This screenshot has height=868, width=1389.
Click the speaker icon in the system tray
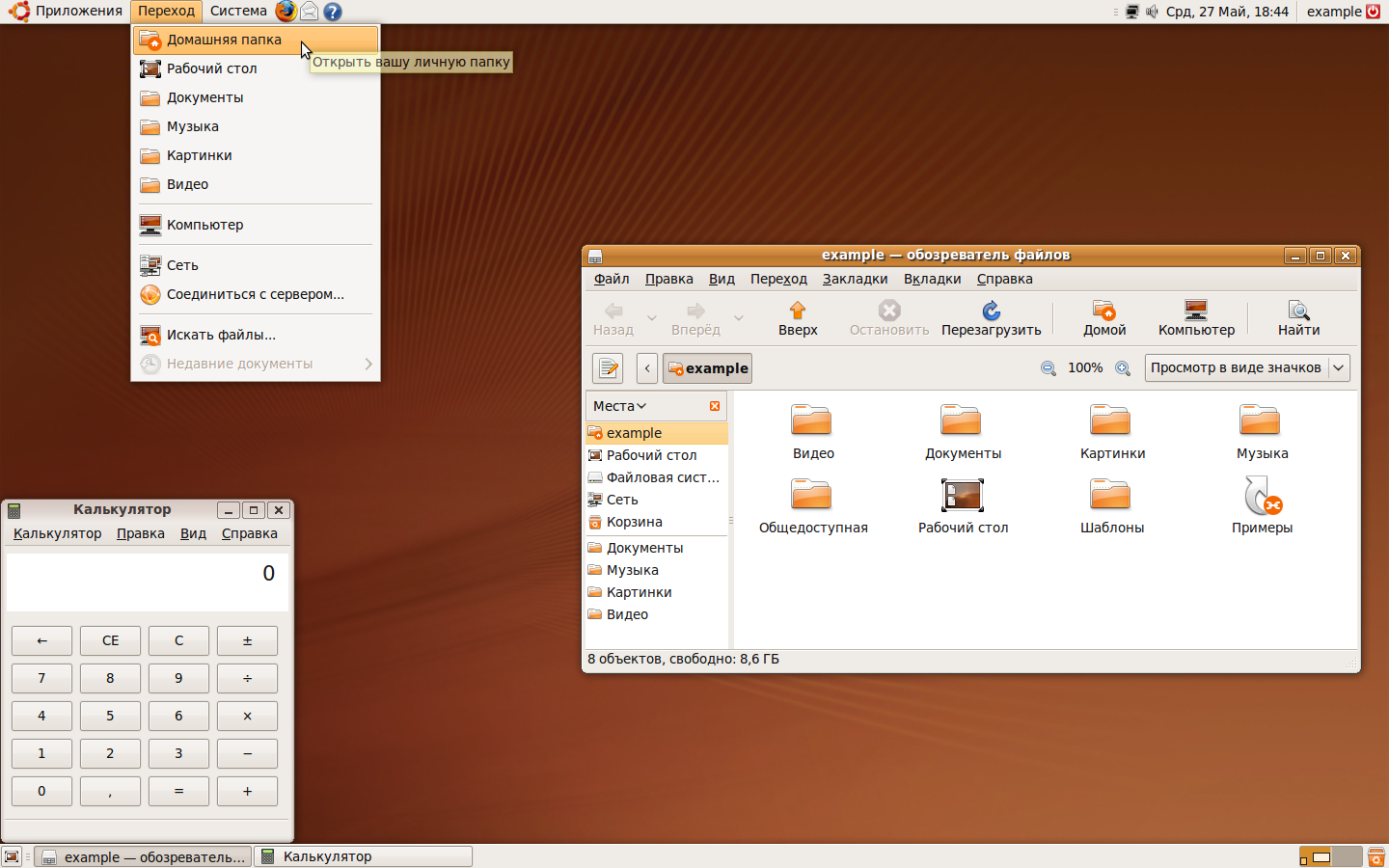tap(1152, 12)
